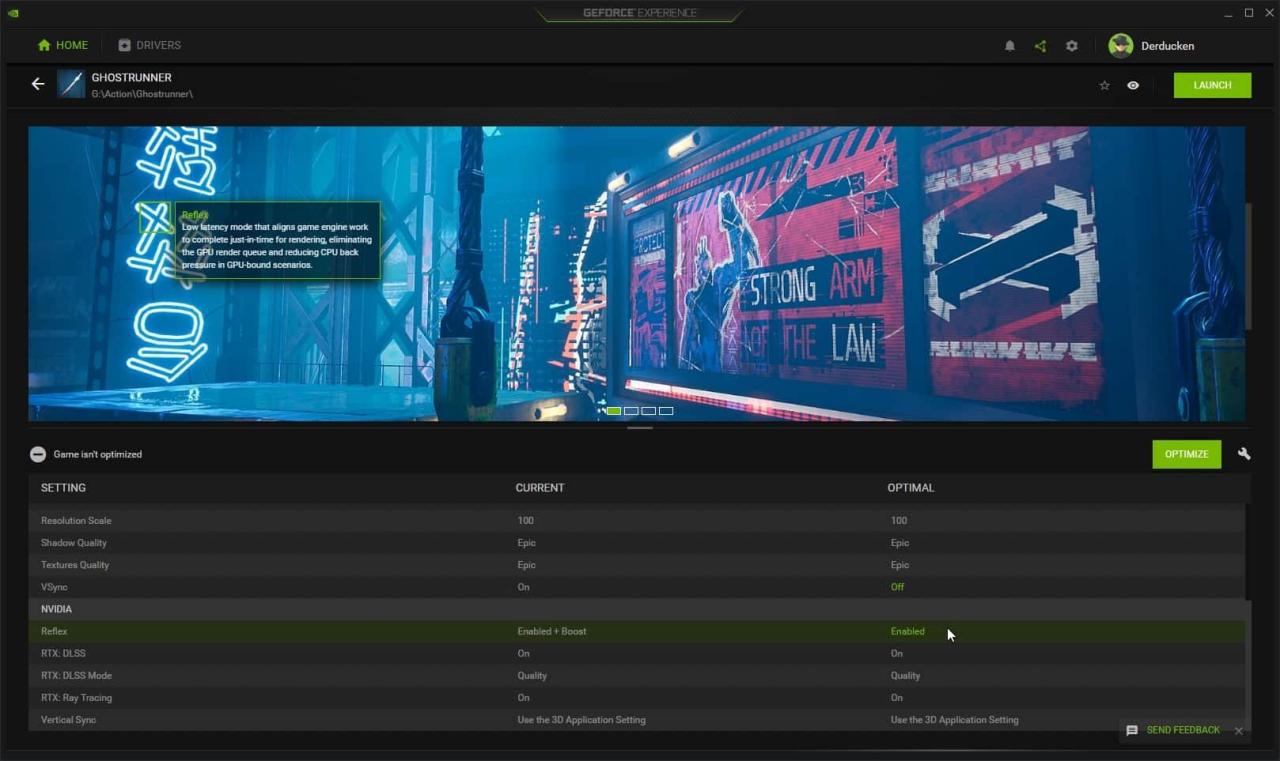The height and width of the screenshot is (761, 1280).
Task: Click the send feedback chat icon
Action: pyautogui.click(x=1132, y=730)
